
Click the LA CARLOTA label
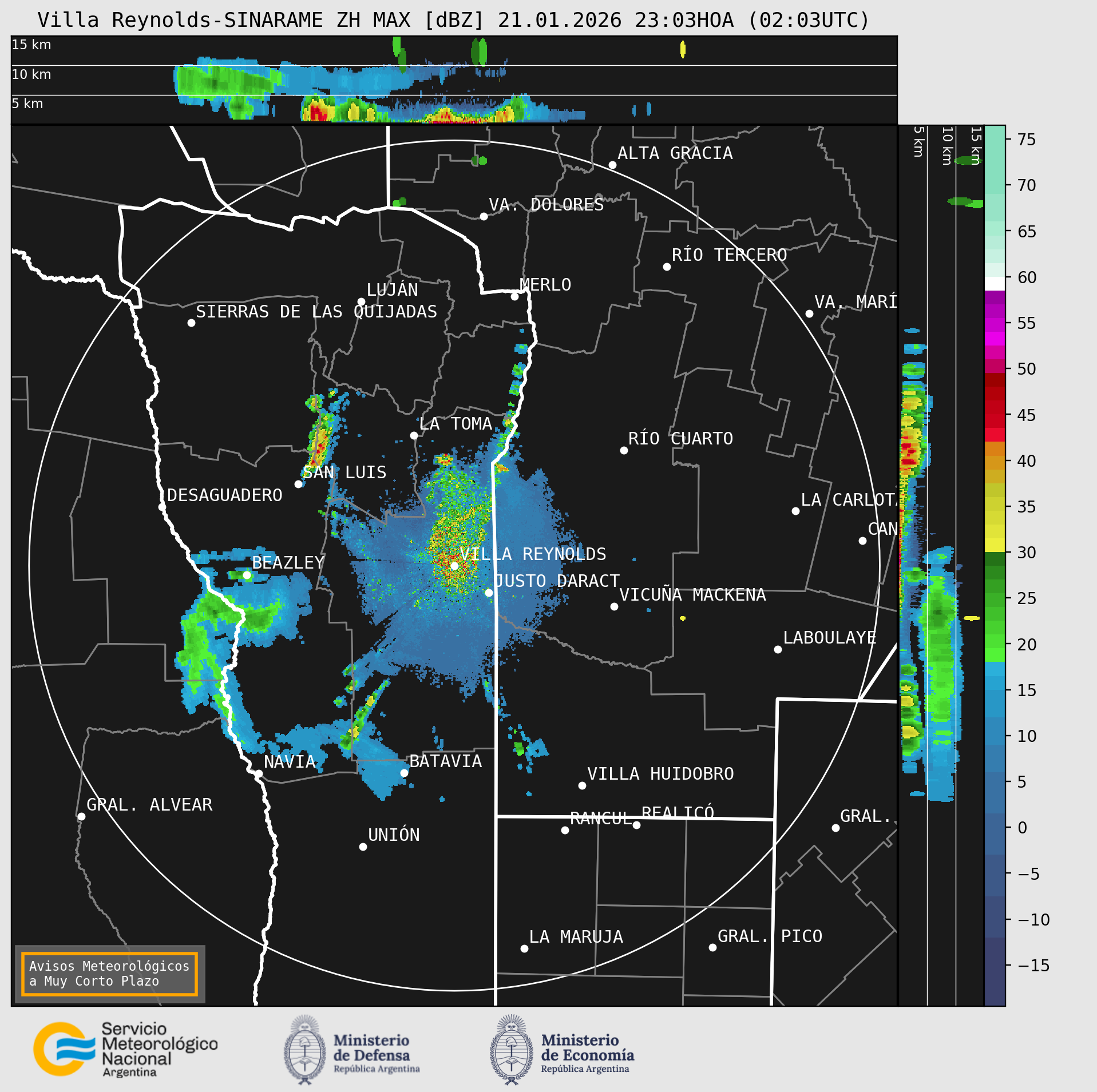click(849, 500)
